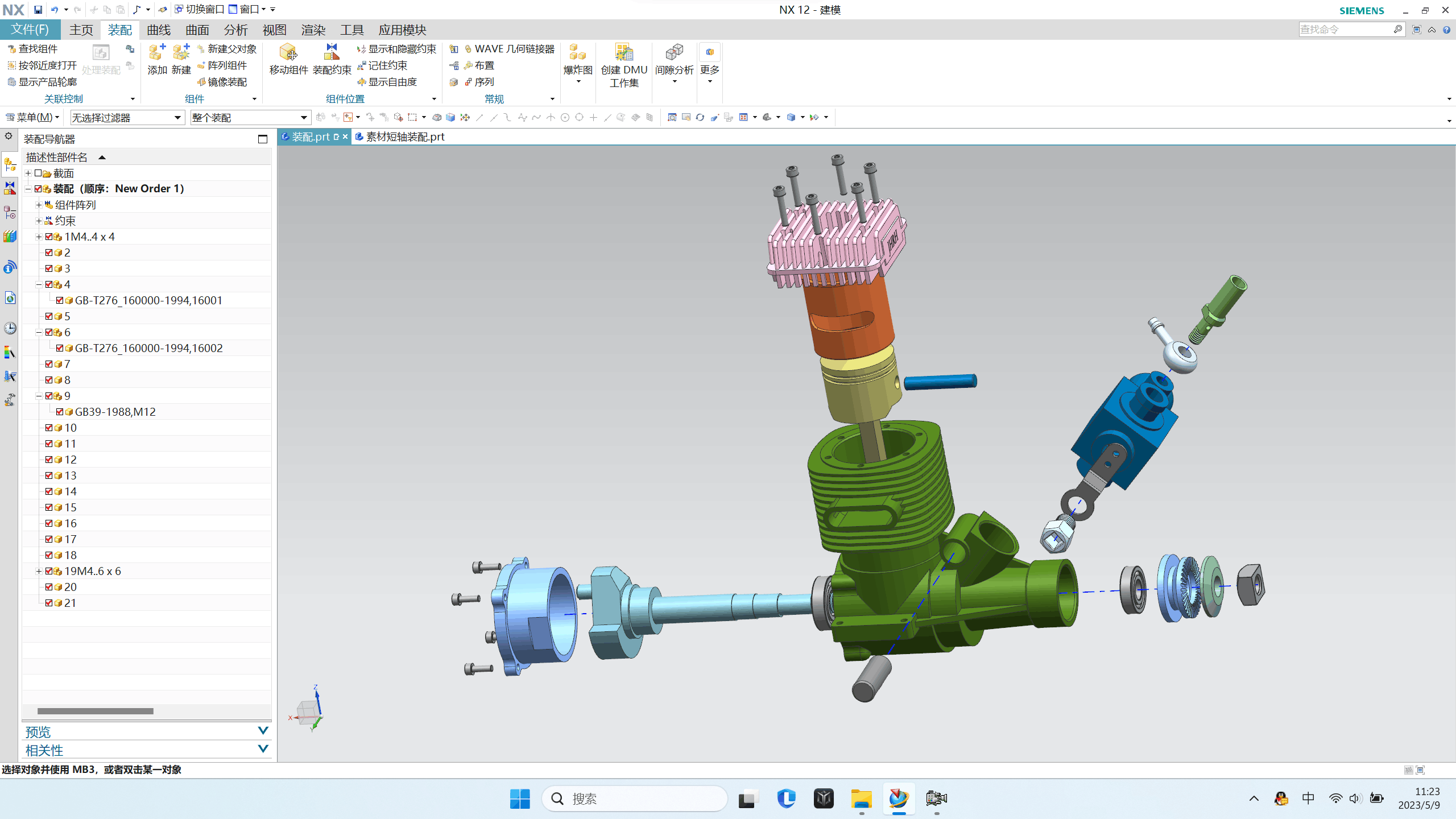Toggle the checkbox for component 2
The width and height of the screenshot is (1456, 819).
coord(49,253)
